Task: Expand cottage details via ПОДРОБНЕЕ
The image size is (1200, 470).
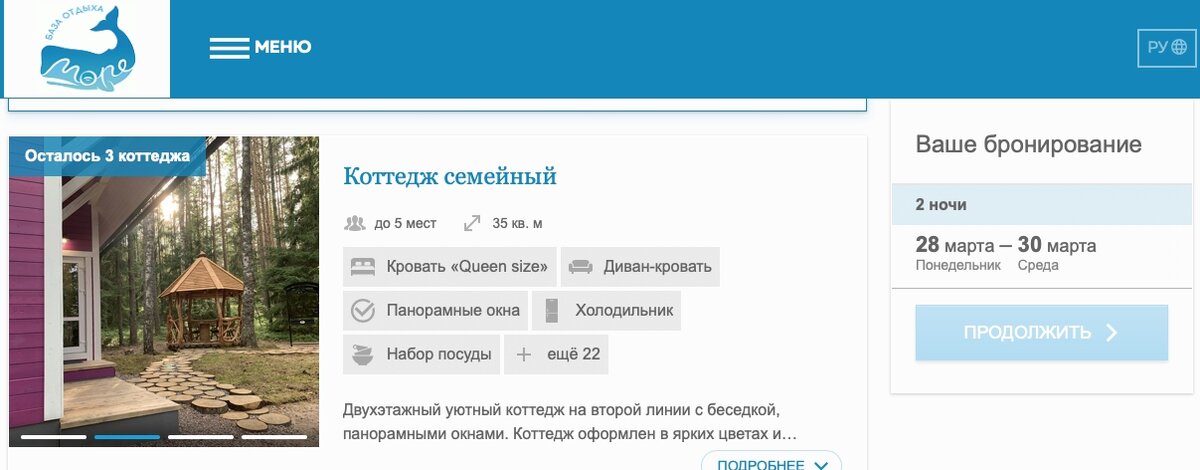Action: [x=771, y=464]
